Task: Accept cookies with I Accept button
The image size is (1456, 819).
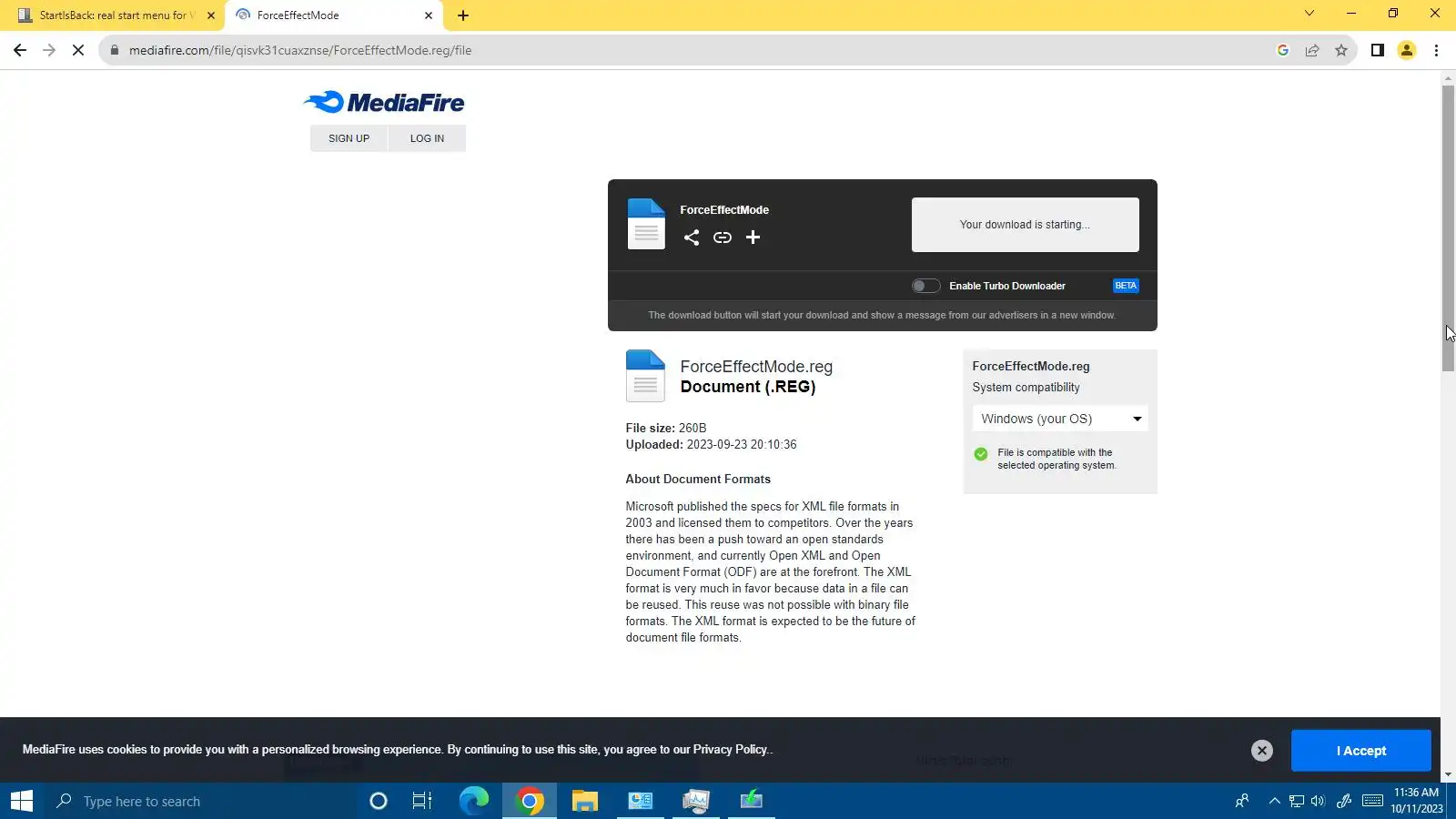Action: (1360, 751)
